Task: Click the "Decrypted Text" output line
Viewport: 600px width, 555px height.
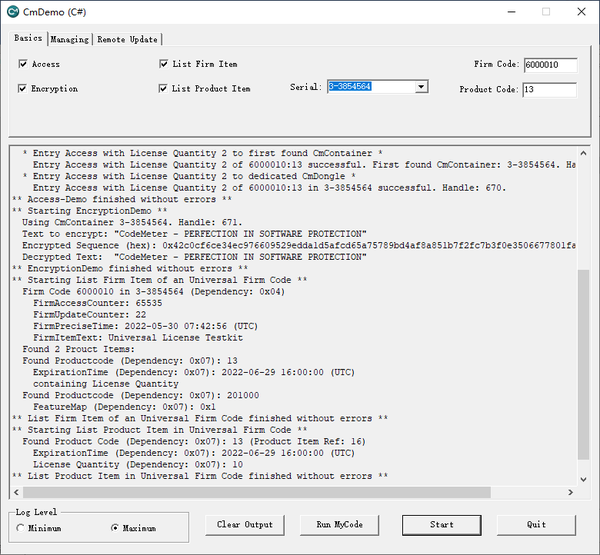Action: [194, 257]
